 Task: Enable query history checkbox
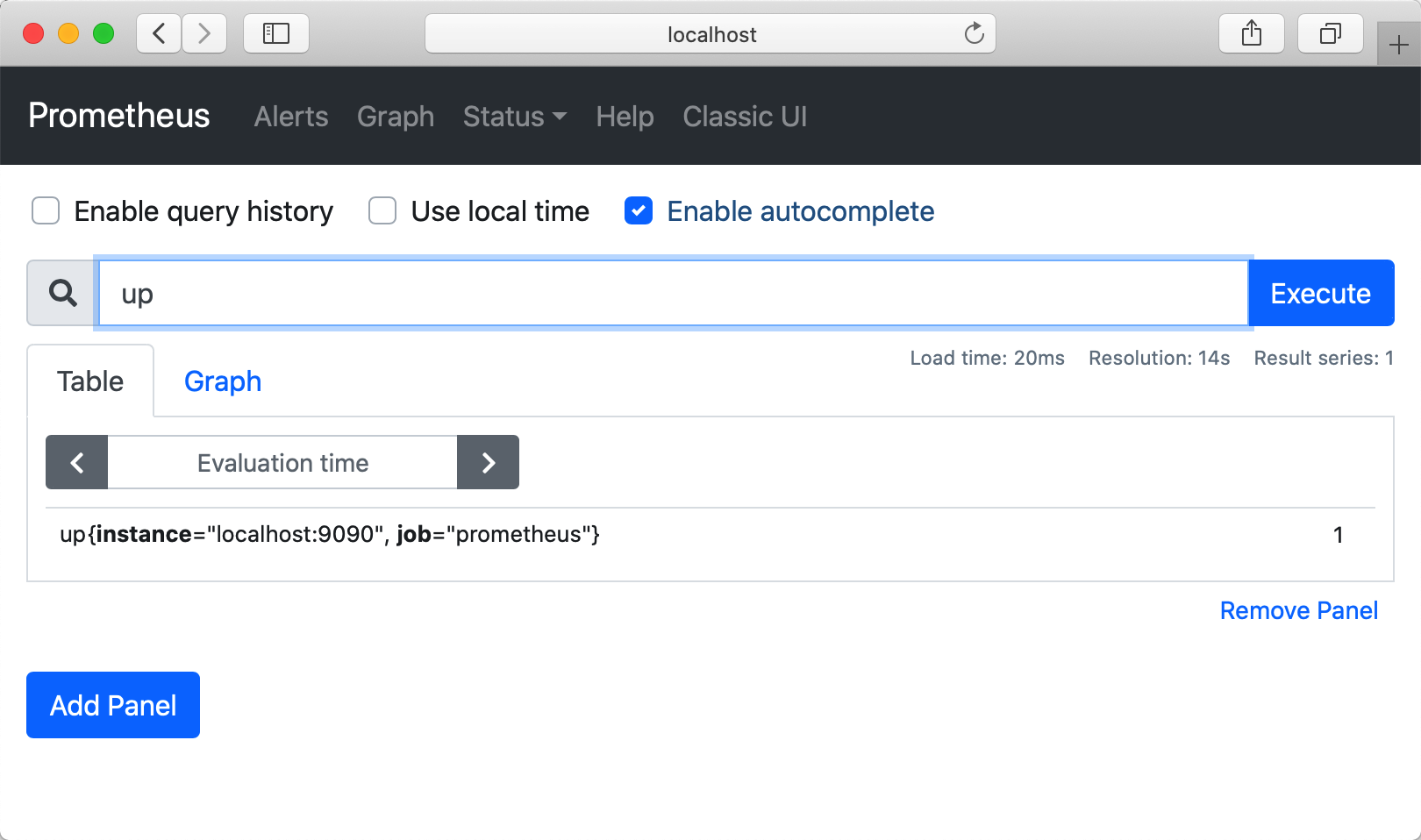[46, 211]
